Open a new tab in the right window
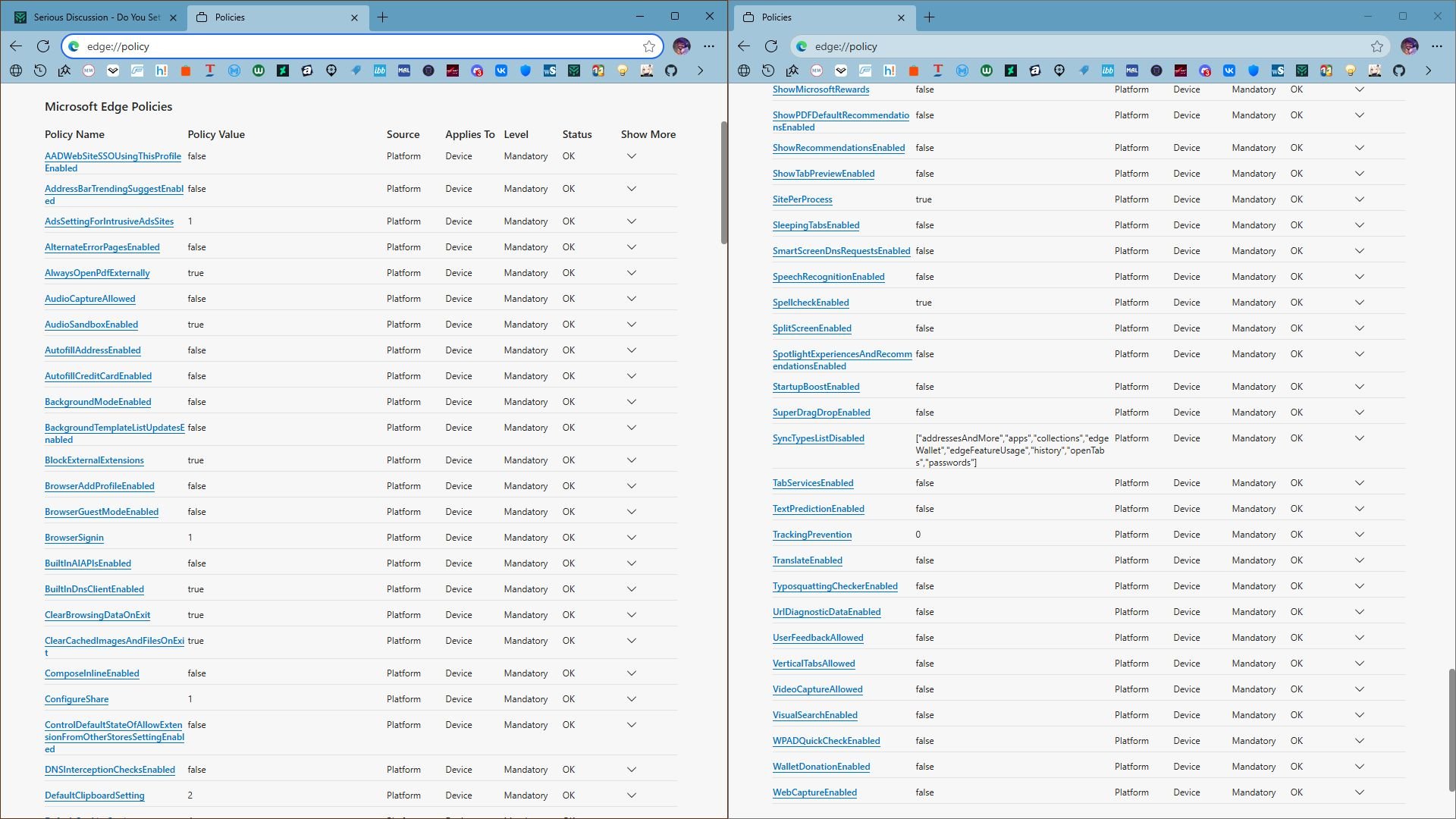Screen dimensions: 1456x819 tap(929, 17)
